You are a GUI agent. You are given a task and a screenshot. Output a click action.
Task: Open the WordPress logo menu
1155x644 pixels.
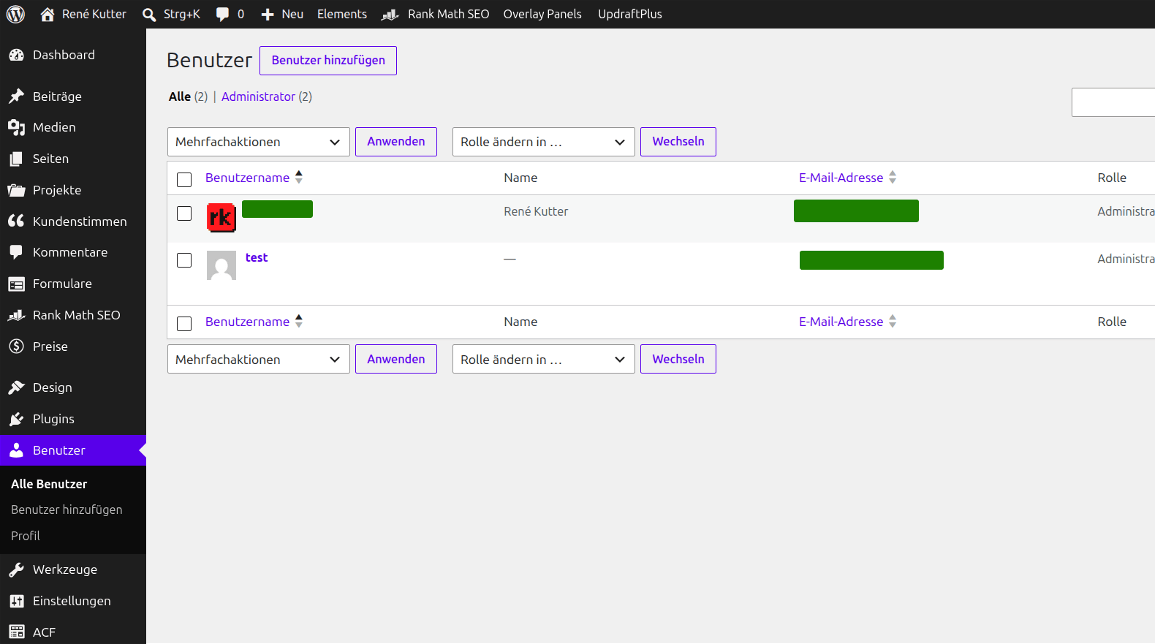[15, 14]
